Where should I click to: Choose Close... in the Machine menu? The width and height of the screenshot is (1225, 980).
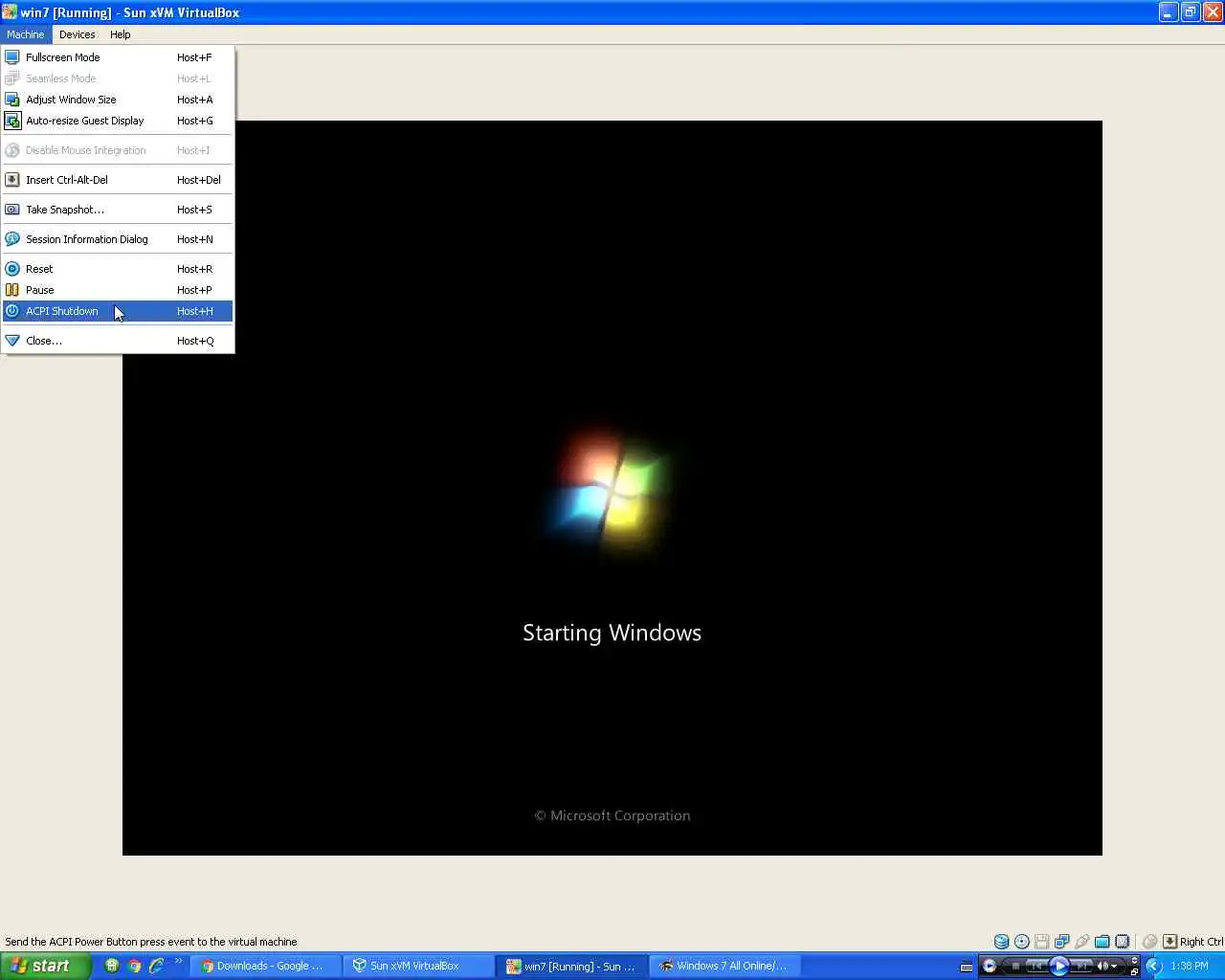[118, 341]
